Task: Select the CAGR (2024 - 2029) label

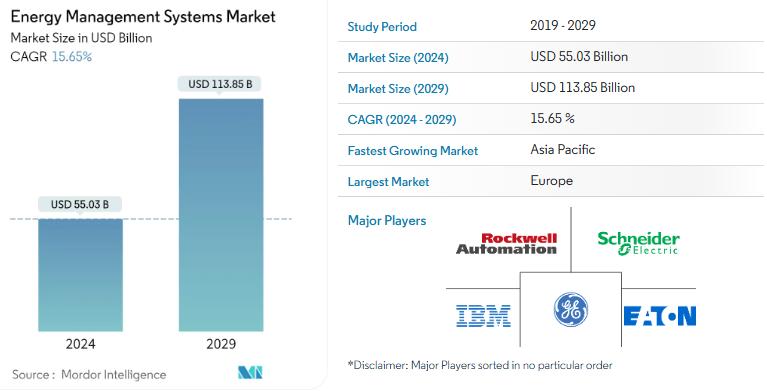Action: pos(402,119)
